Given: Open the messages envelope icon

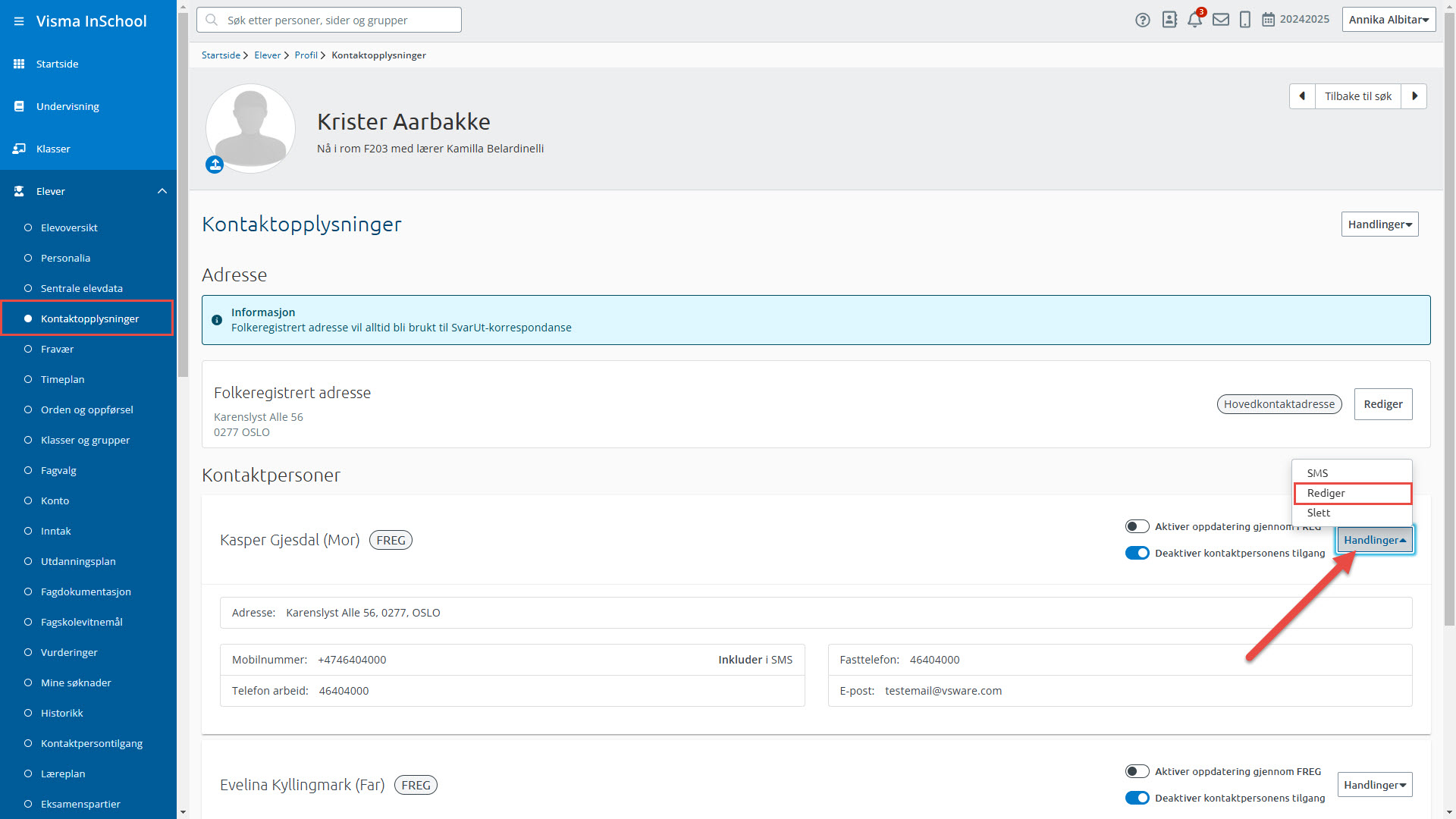Looking at the screenshot, I should 1220,20.
